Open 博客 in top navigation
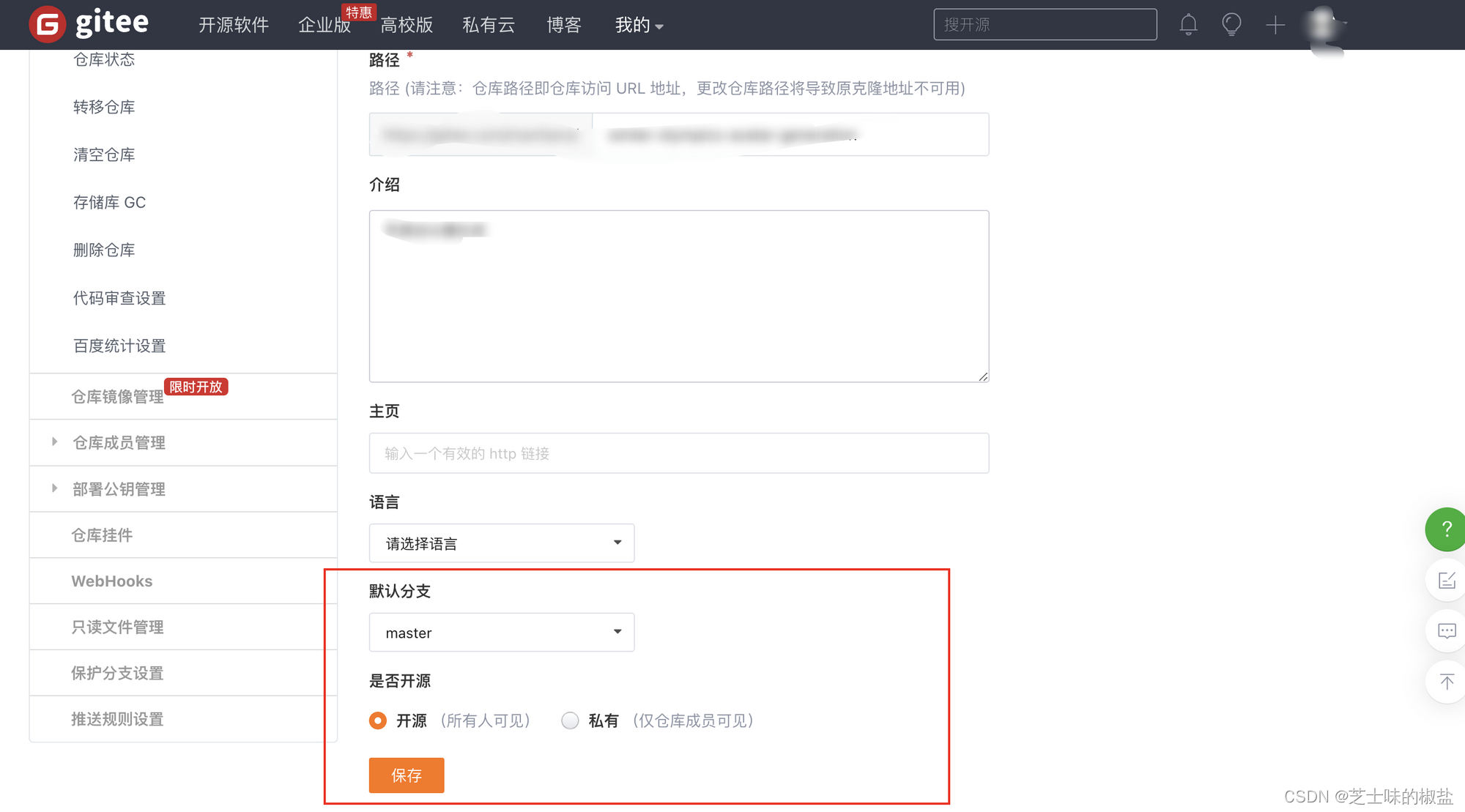Screen dimensions: 1465x812 [x=564, y=25]
